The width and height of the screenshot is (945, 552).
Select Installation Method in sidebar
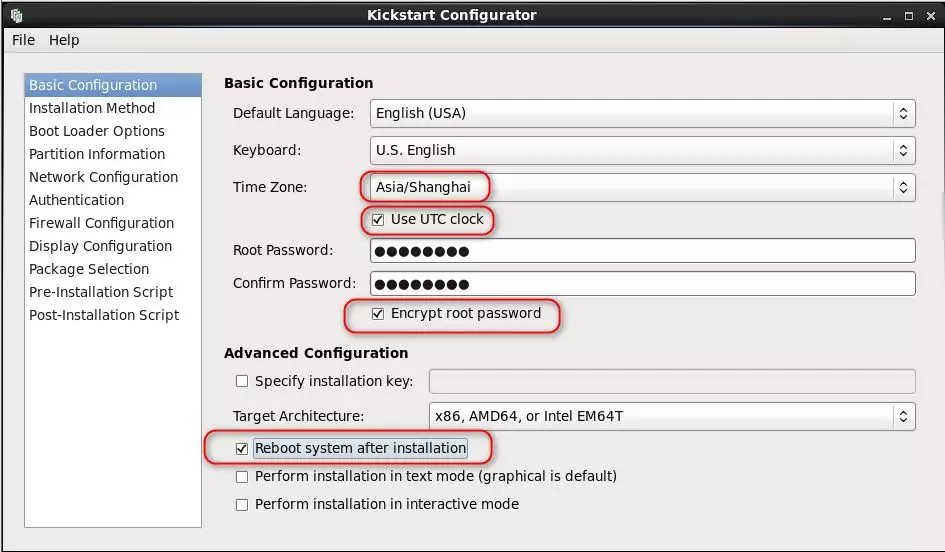(92, 108)
